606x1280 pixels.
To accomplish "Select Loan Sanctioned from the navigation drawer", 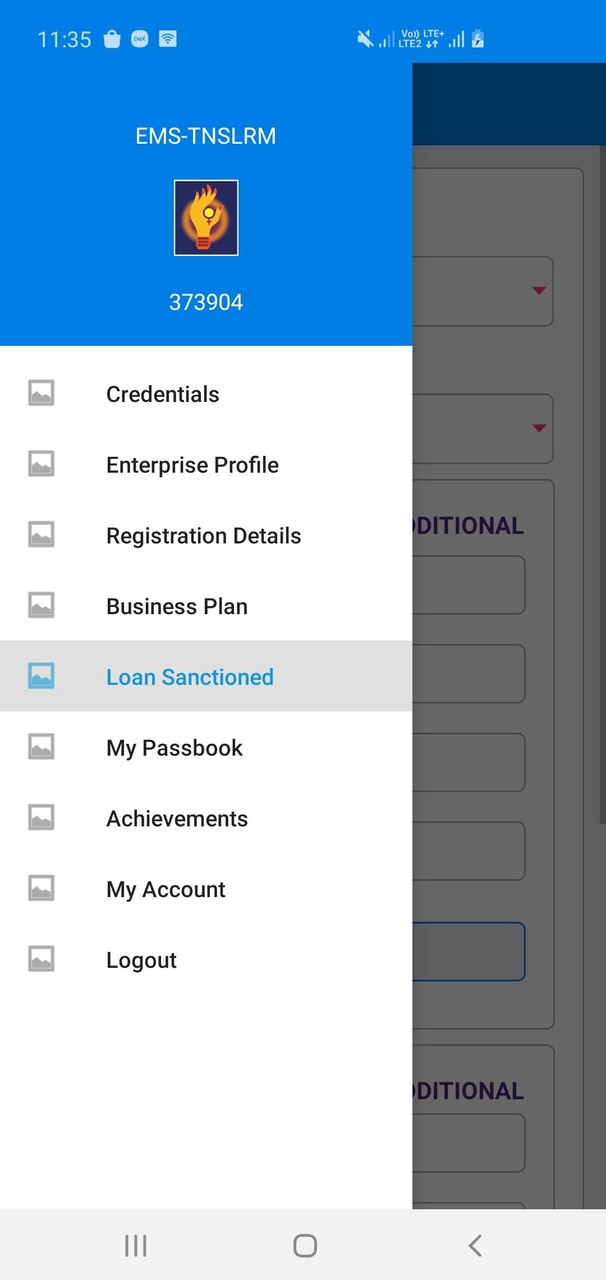I will click(189, 677).
